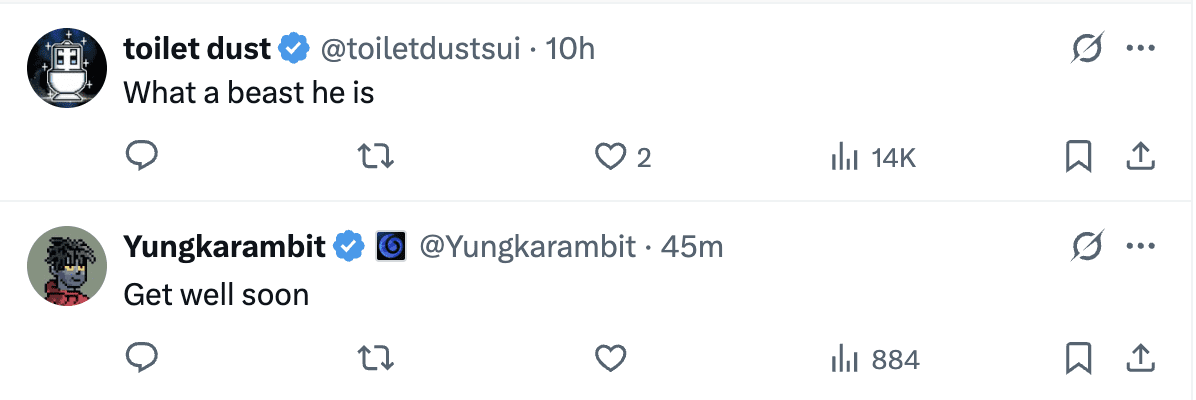Viewport: 1196px width, 400px height.
Task: Click the @toiletdustsui handle
Action: point(420,48)
